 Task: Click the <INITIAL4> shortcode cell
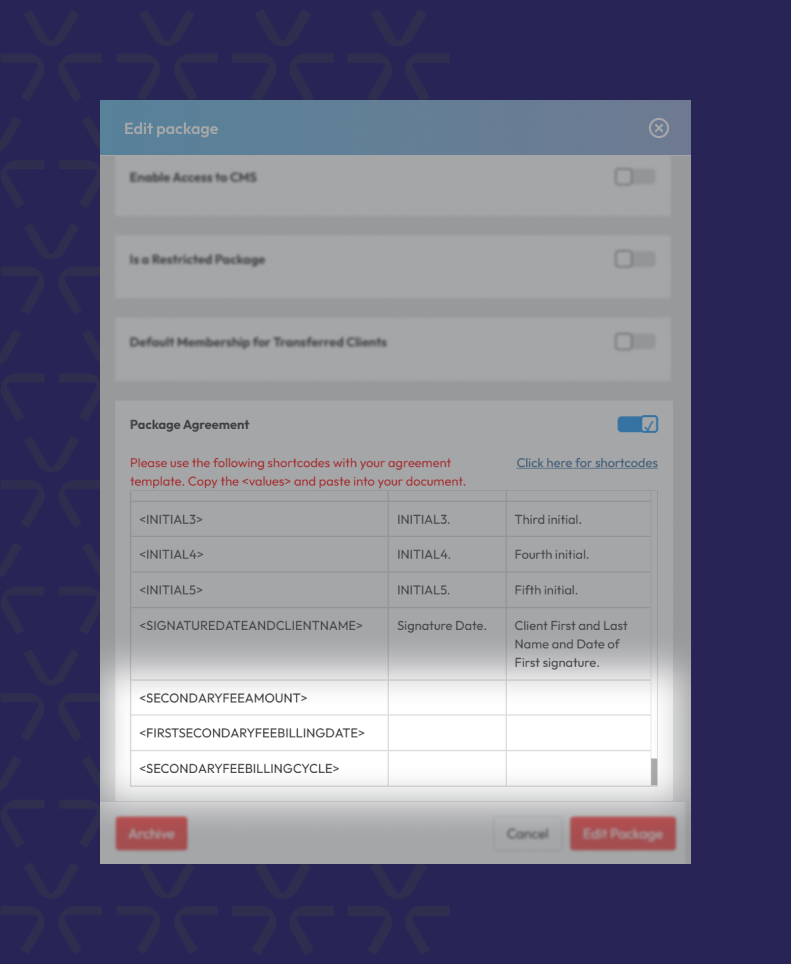point(171,554)
